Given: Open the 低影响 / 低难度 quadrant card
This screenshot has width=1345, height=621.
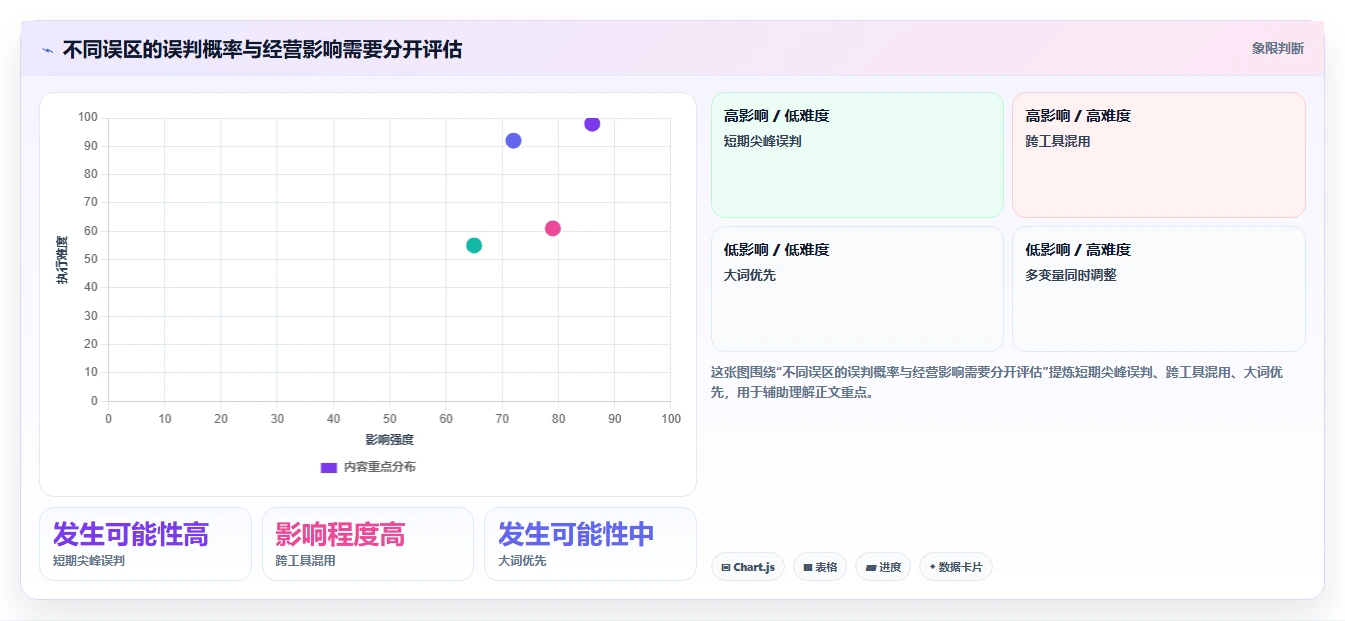Looking at the screenshot, I should coord(857,289).
